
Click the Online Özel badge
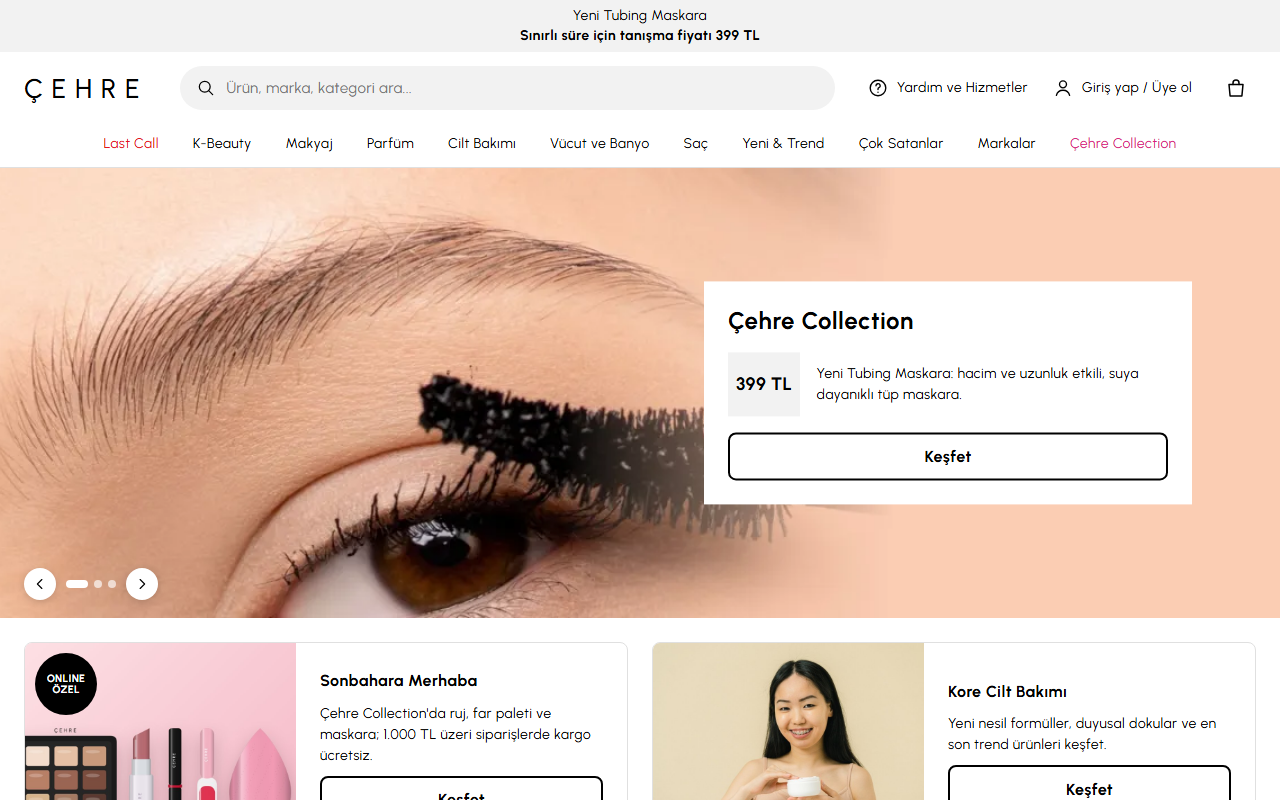66,684
